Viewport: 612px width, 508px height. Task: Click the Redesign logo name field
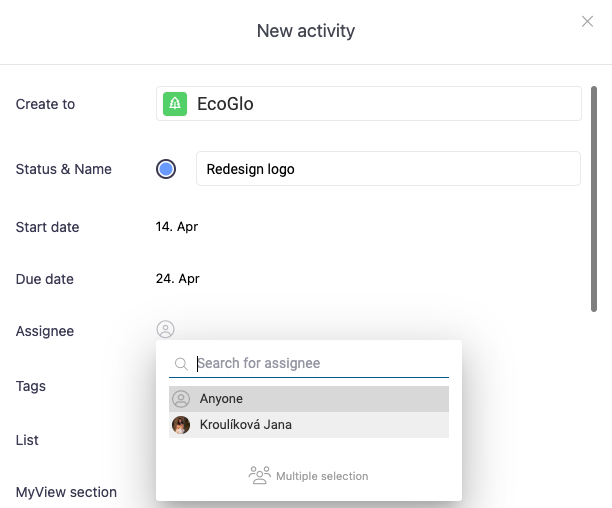pyautogui.click(x=388, y=169)
